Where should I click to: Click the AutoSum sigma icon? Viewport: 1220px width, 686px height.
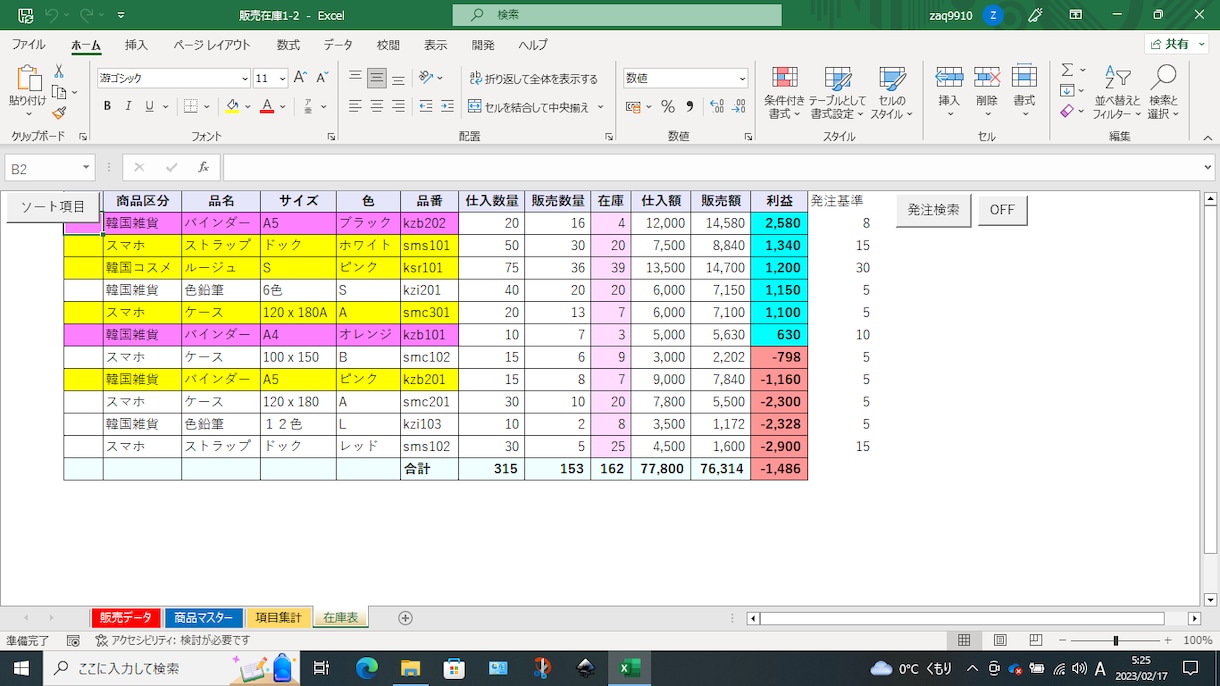click(x=1067, y=70)
